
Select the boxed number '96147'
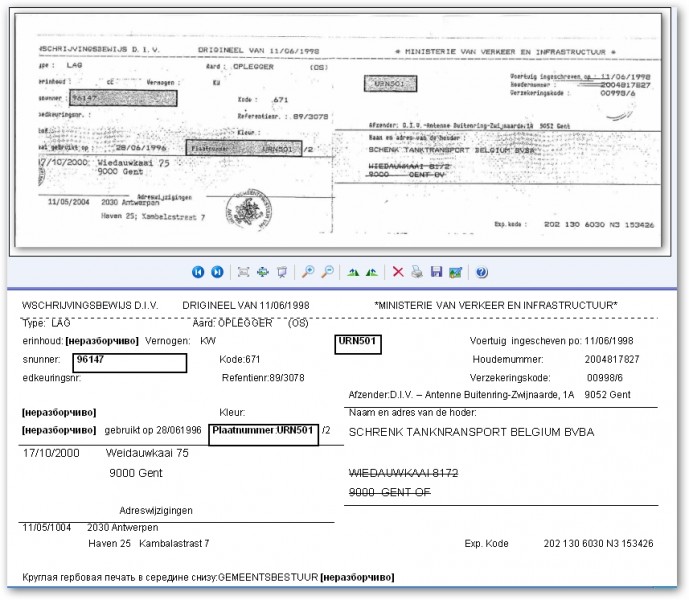130,363
